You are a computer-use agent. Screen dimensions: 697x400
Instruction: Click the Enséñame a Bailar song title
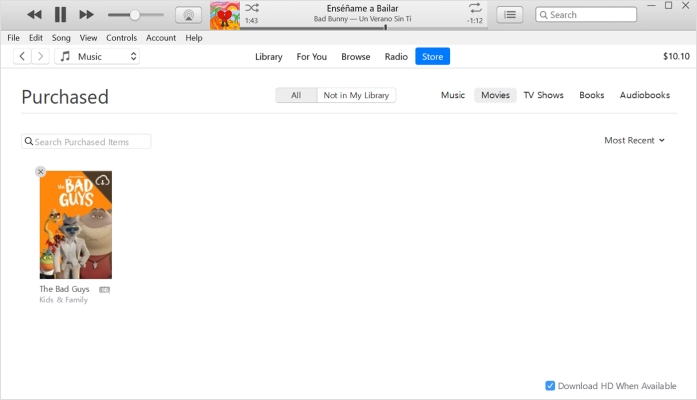362,8
